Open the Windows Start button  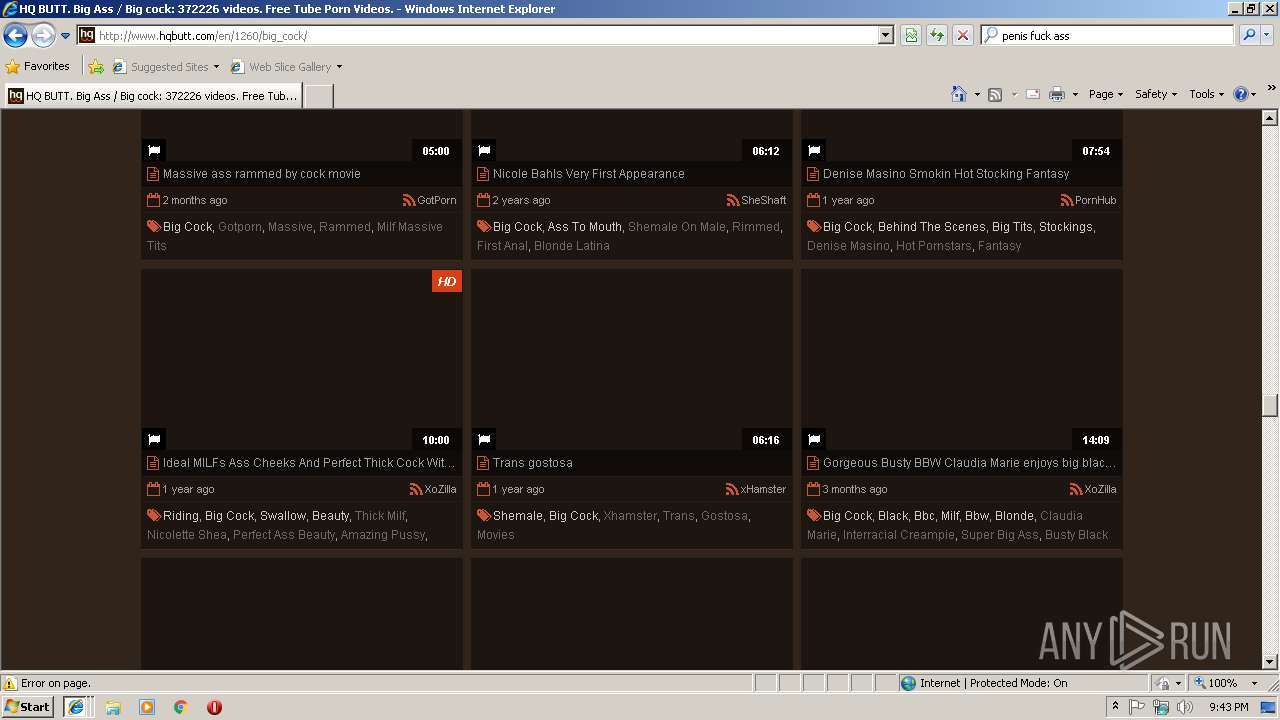pyautogui.click(x=27, y=707)
